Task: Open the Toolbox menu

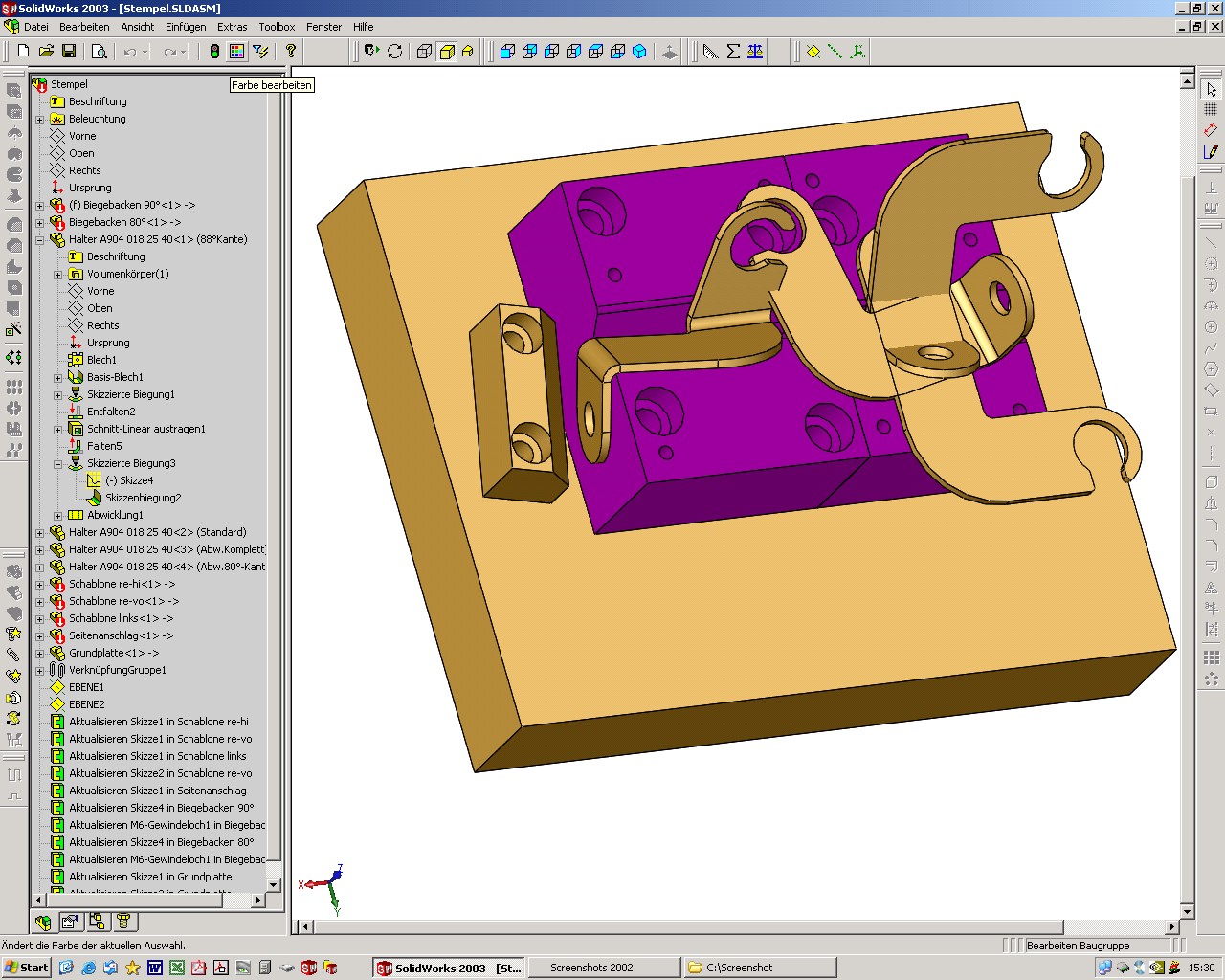Action: (x=277, y=27)
